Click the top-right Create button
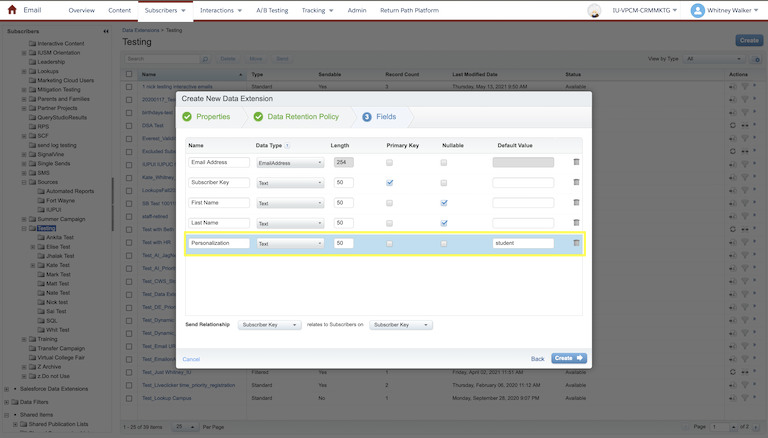The width and height of the screenshot is (768, 438). pyautogui.click(x=748, y=41)
